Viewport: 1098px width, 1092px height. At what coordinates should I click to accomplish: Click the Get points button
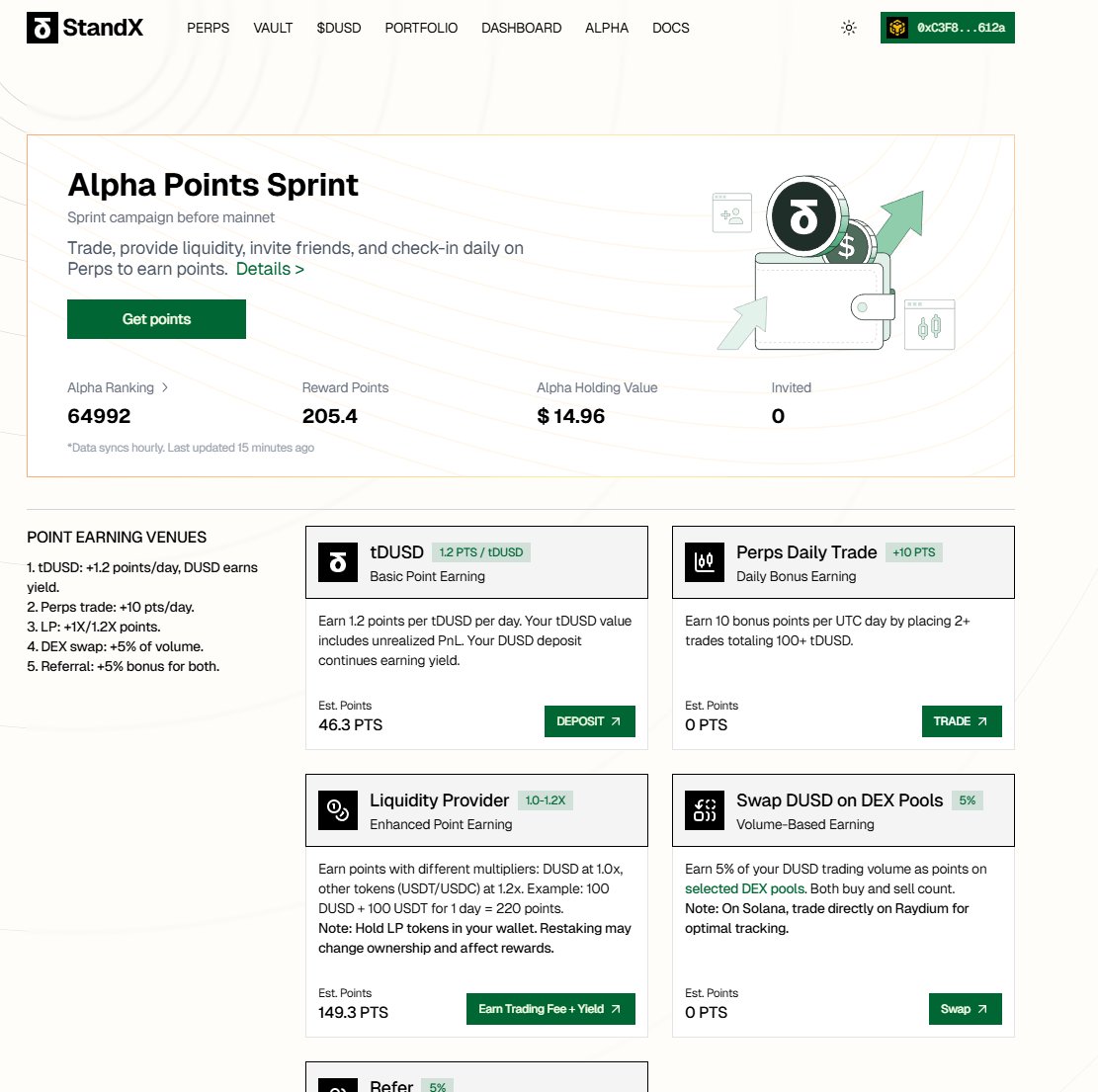pyautogui.click(x=156, y=319)
